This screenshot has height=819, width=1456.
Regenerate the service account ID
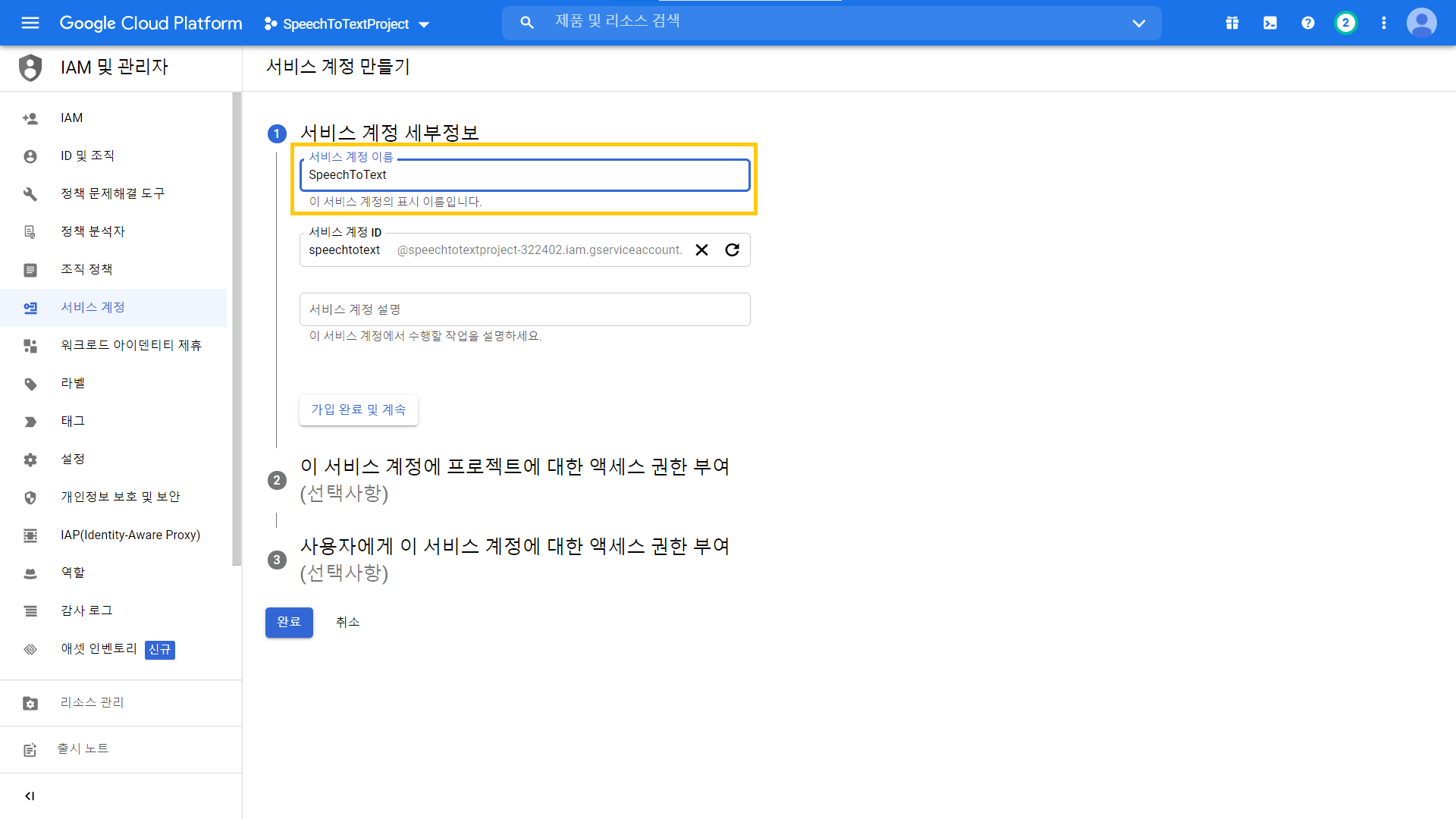[x=732, y=250]
